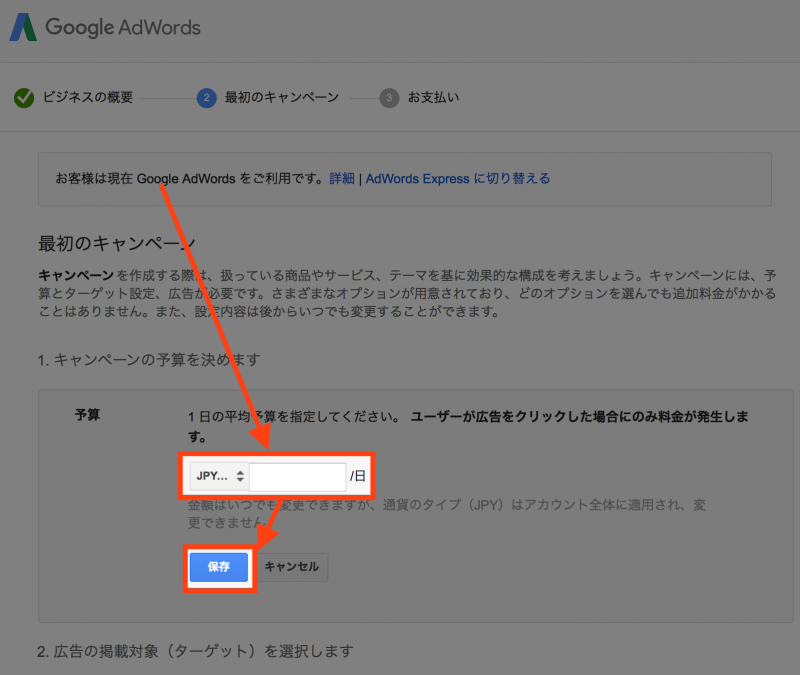Click the green checkmark beside ビジネスの概要
This screenshot has width=800, height=675.
[x=24, y=98]
